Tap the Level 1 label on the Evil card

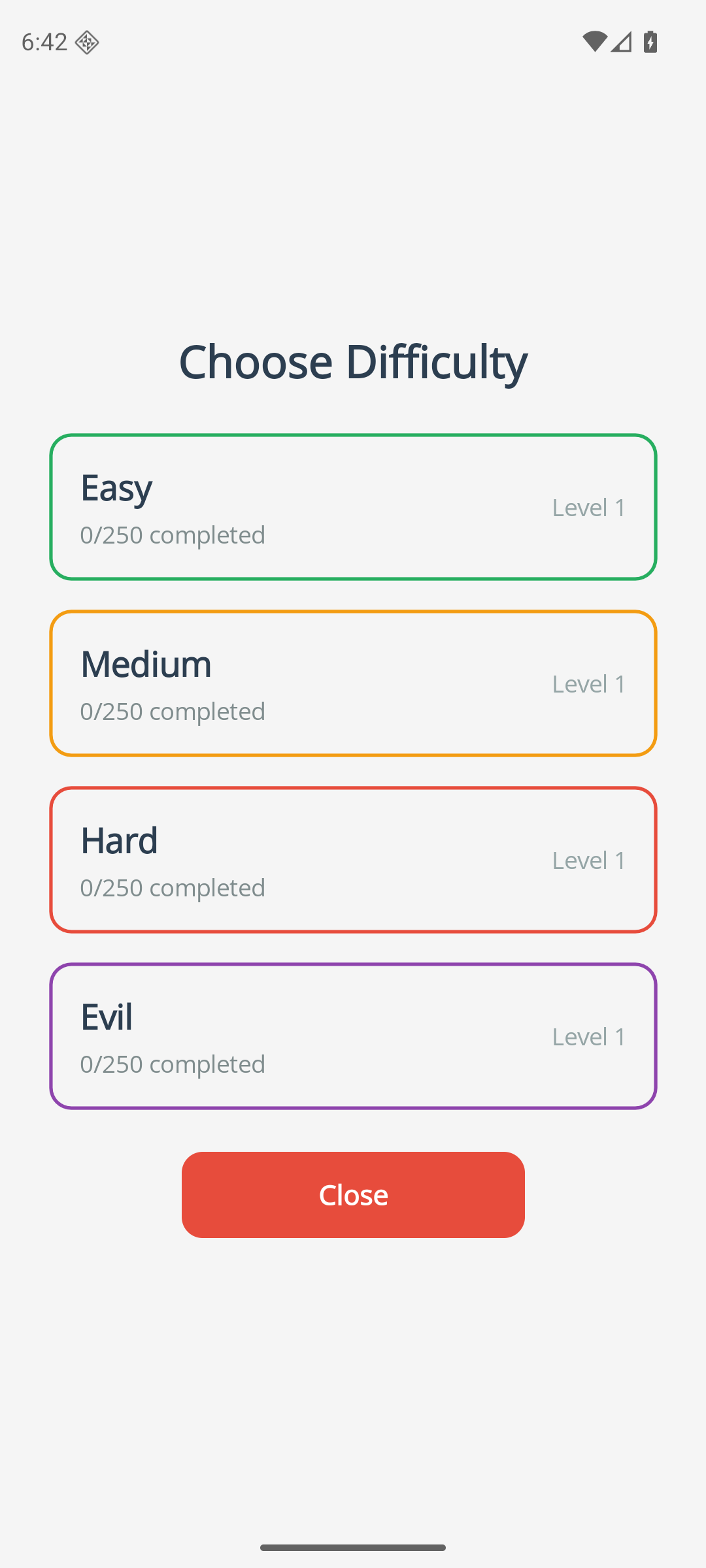[589, 1037]
